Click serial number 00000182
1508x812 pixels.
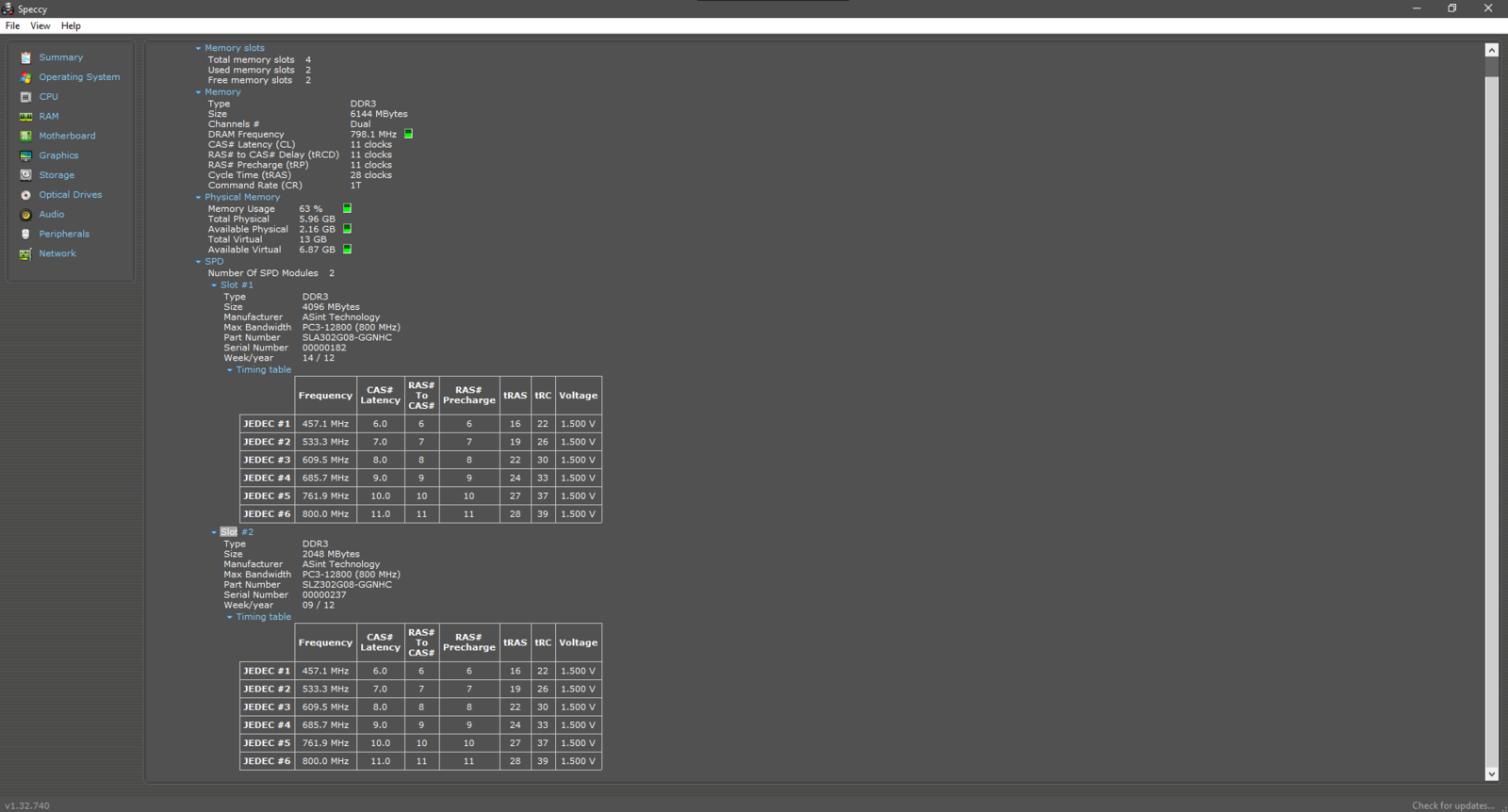tap(324, 348)
